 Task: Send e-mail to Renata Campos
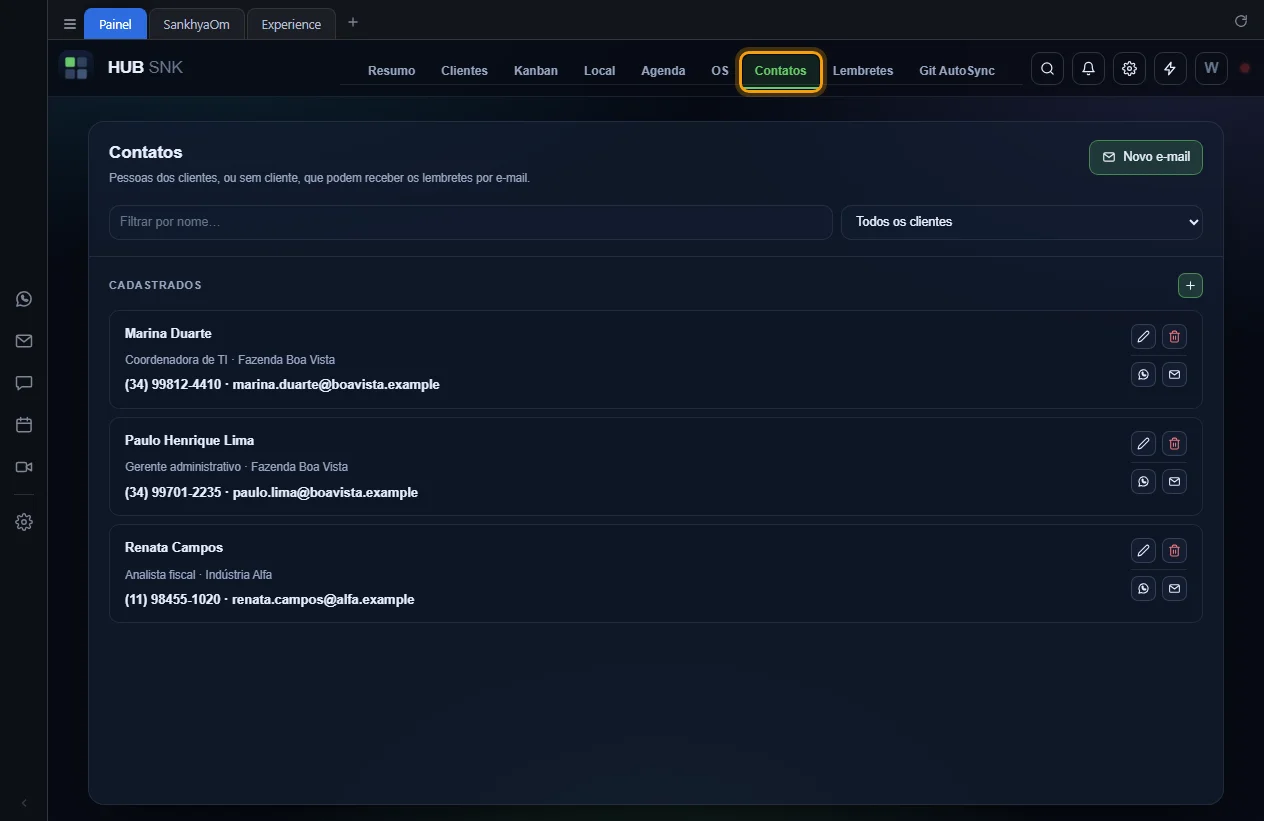point(1175,588)
